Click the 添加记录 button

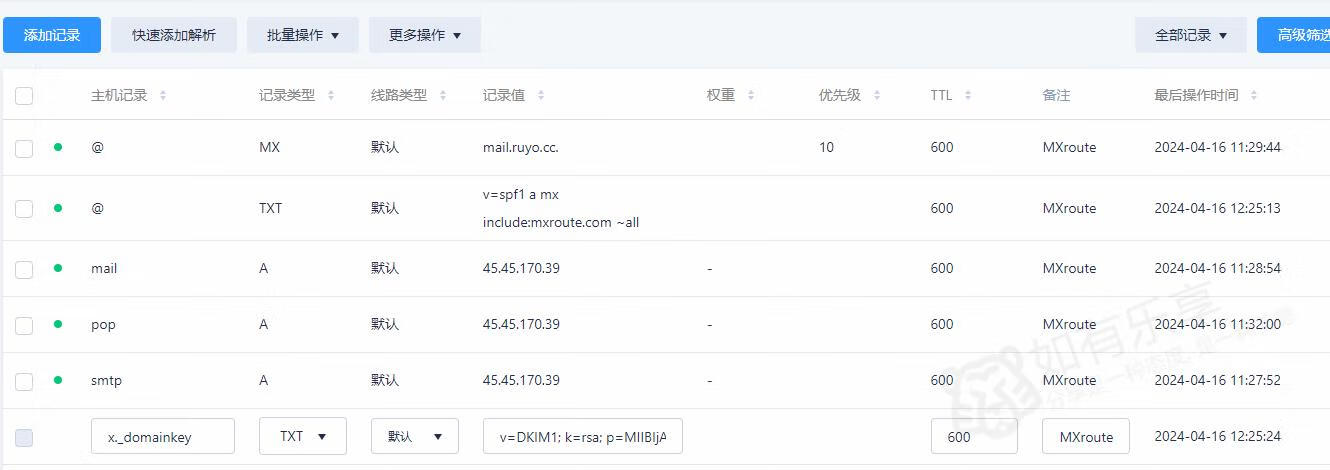(52, 35)
